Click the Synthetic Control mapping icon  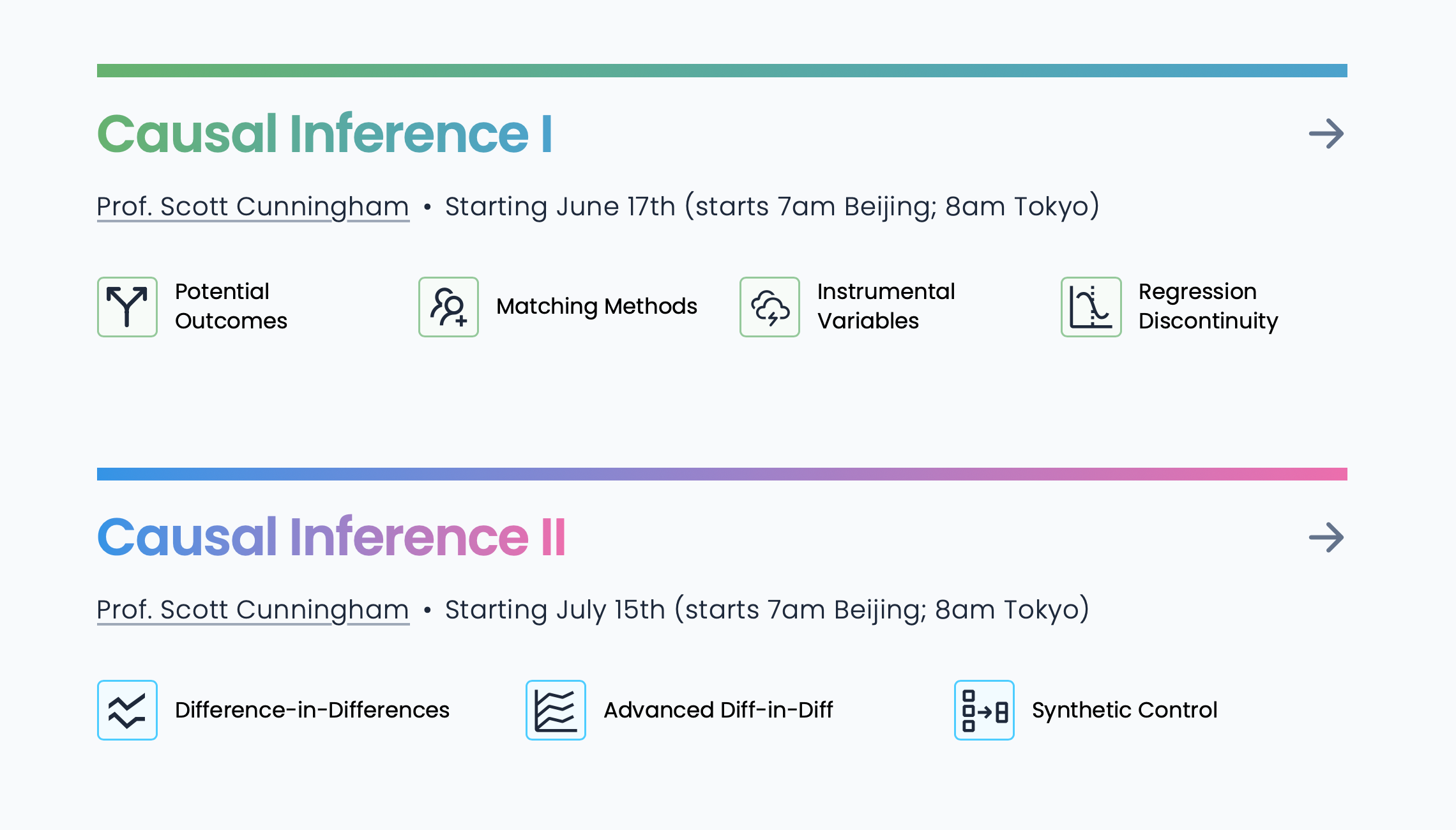[x=984, y=711]
